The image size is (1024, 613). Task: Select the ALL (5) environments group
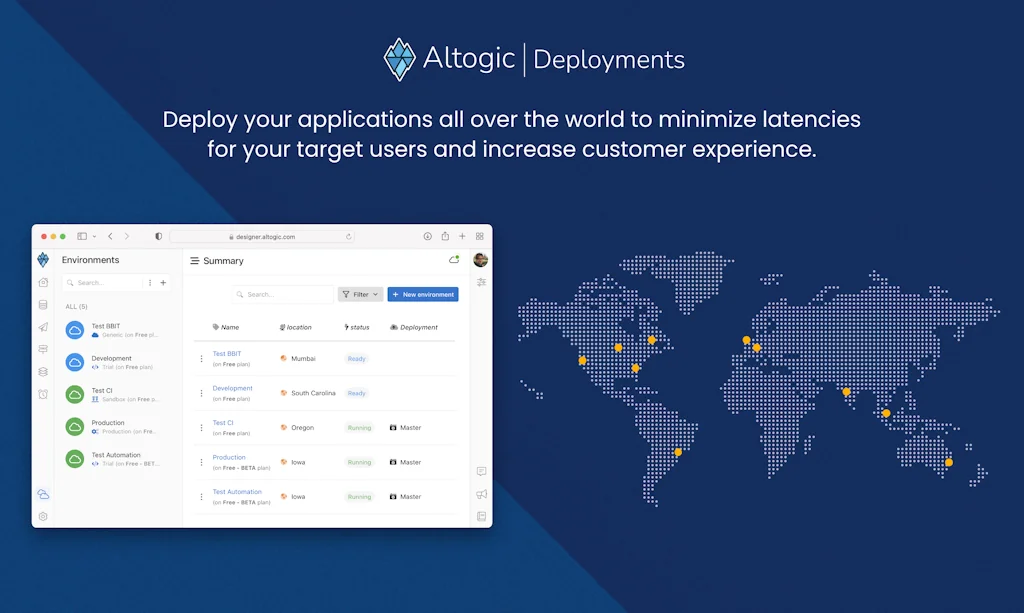(76, 306)
